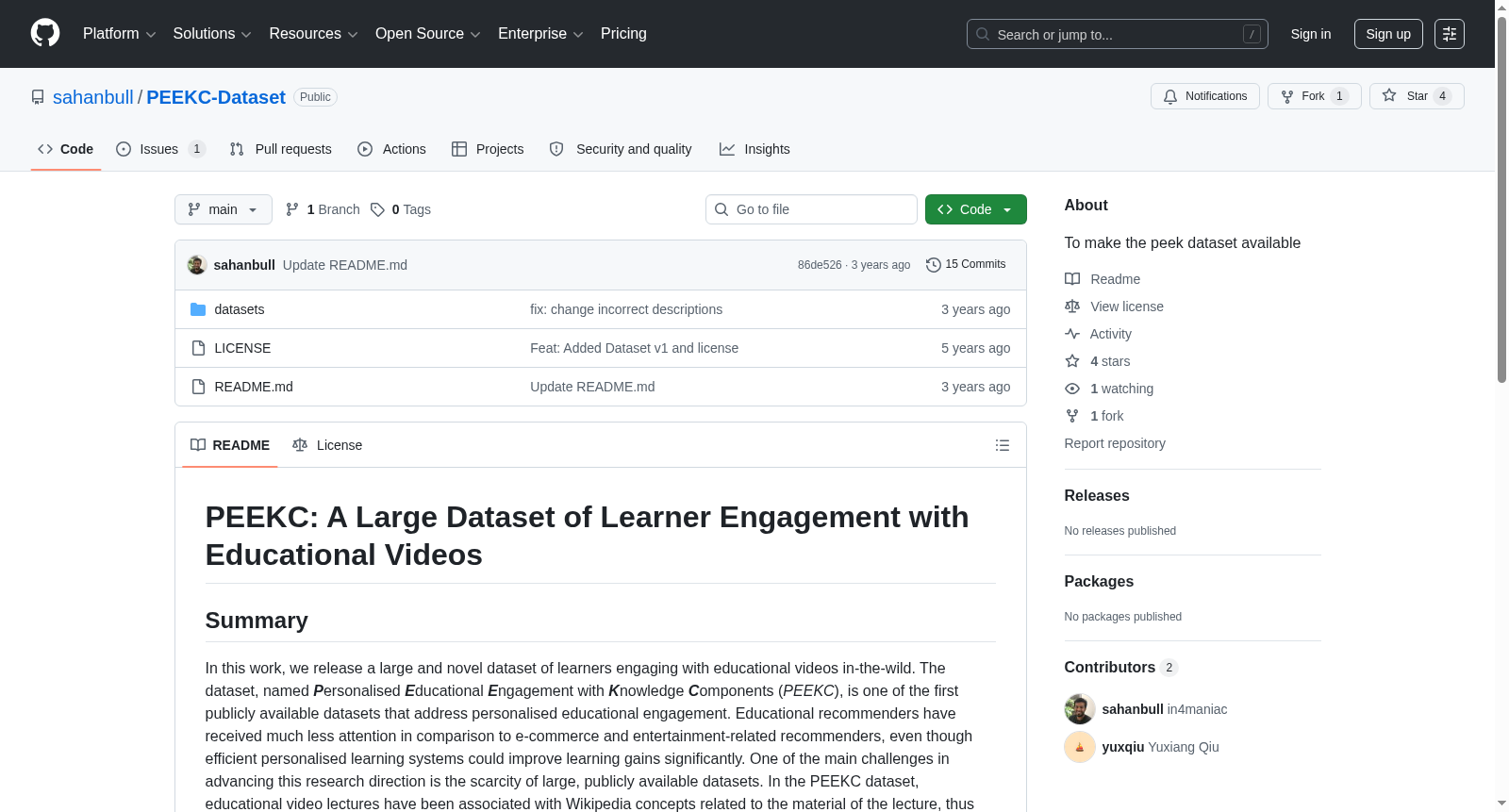1509x812 pixels.
Task: Click the README.md file icon
Action: [x=198, y=387]
